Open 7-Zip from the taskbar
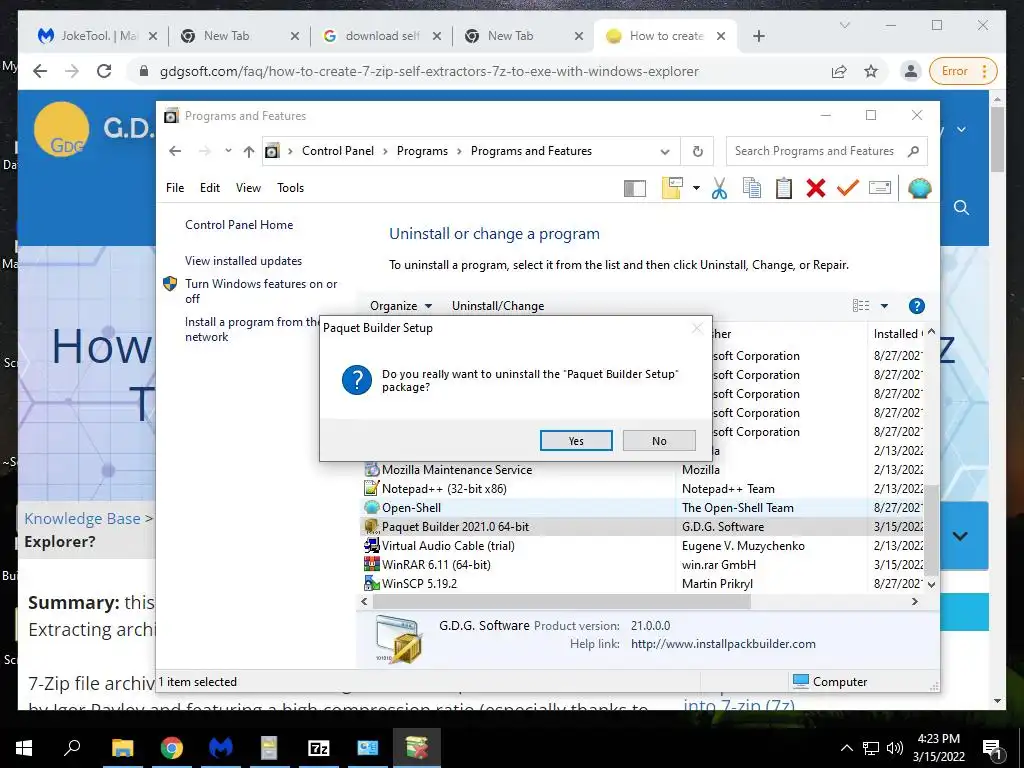 click(319, 748)
